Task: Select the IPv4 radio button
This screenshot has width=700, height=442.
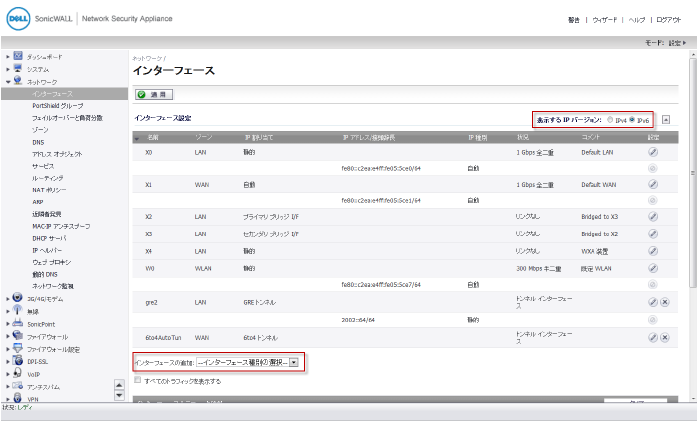Action: (x=610, y=120)
